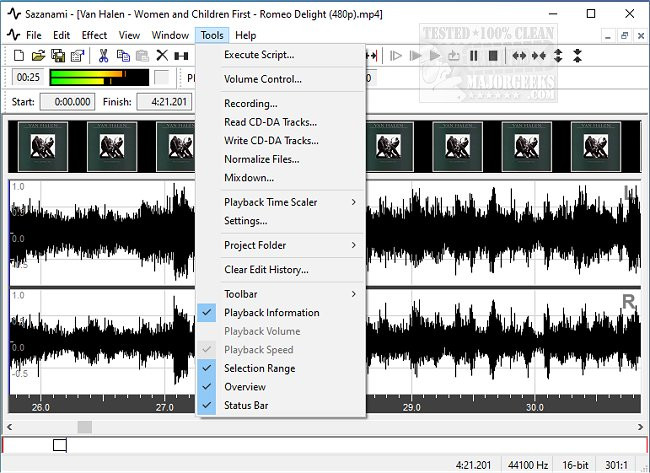Toggle the Selection Range option off

[x=259, y=369]
